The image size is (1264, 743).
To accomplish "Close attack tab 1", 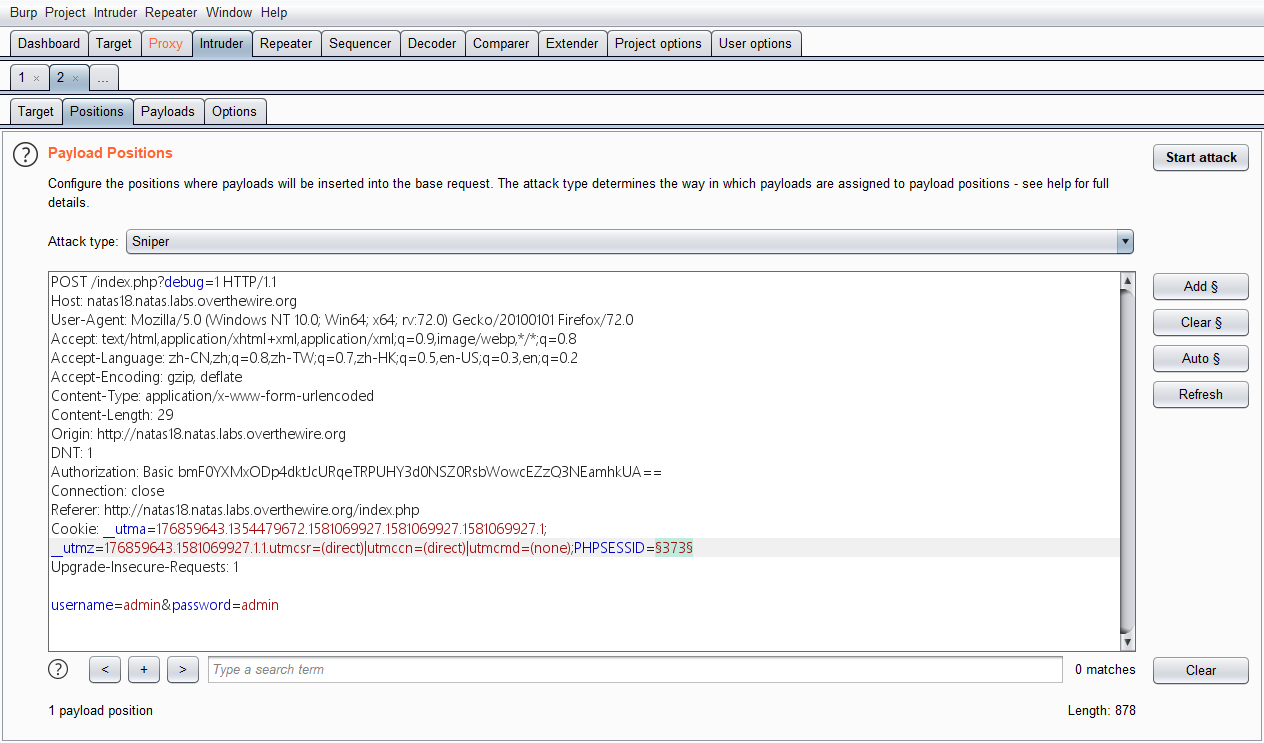I will coord(37,78).
